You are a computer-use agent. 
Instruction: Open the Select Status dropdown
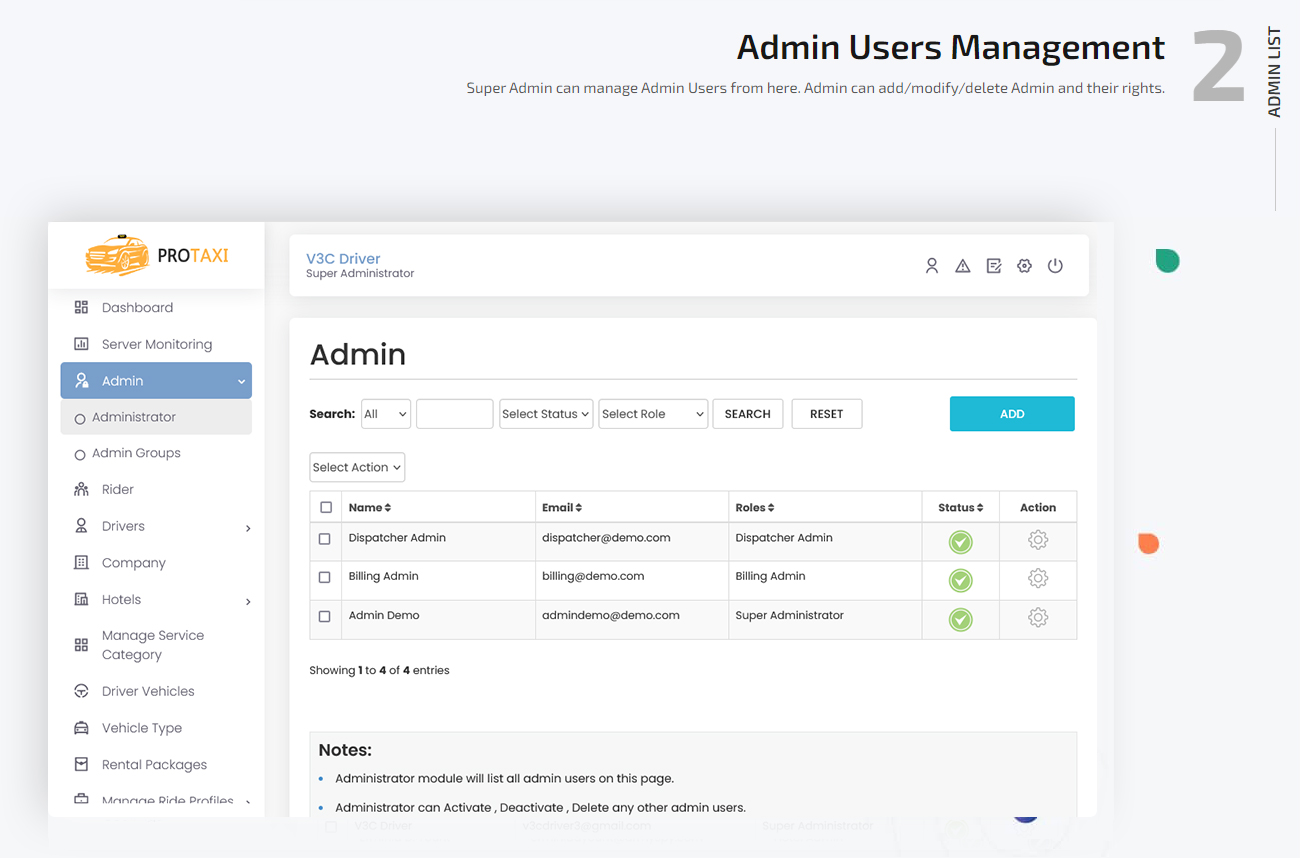tap(545, 414)
